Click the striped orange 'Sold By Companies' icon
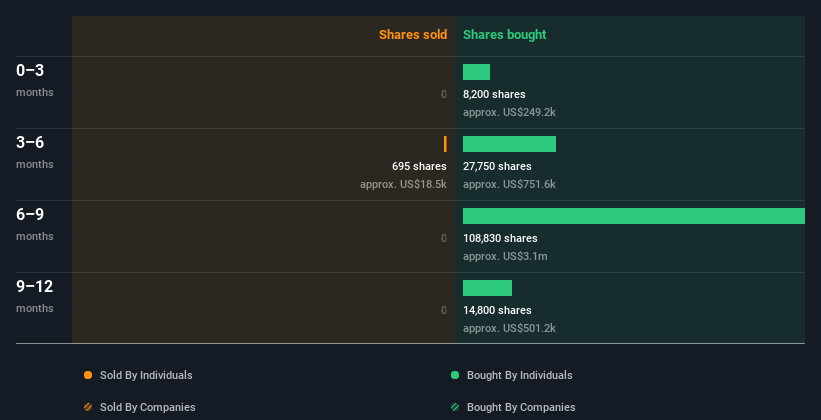Image resolution: width=821 pixels, height=420 pixels. pyautogui.click(x=88, y=407)
